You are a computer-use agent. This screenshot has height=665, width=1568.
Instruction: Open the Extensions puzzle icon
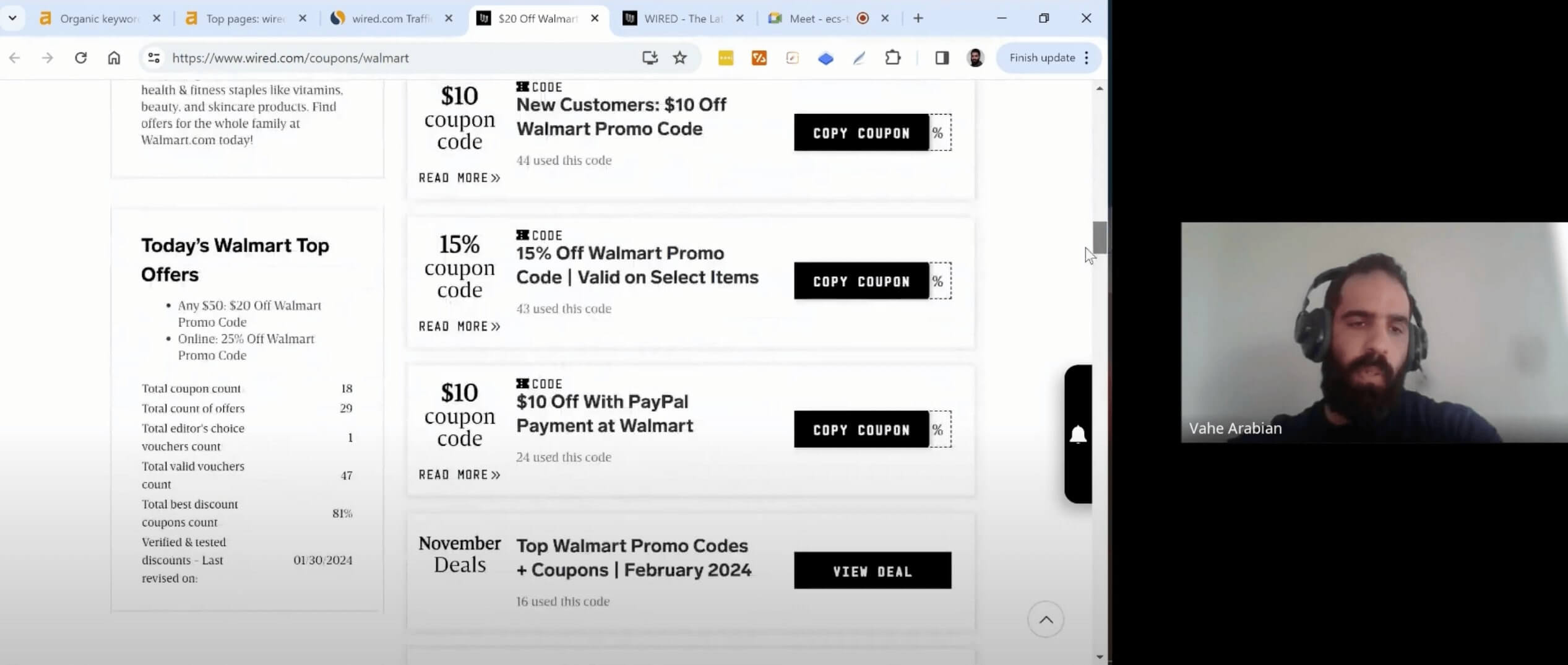[892, 58]
